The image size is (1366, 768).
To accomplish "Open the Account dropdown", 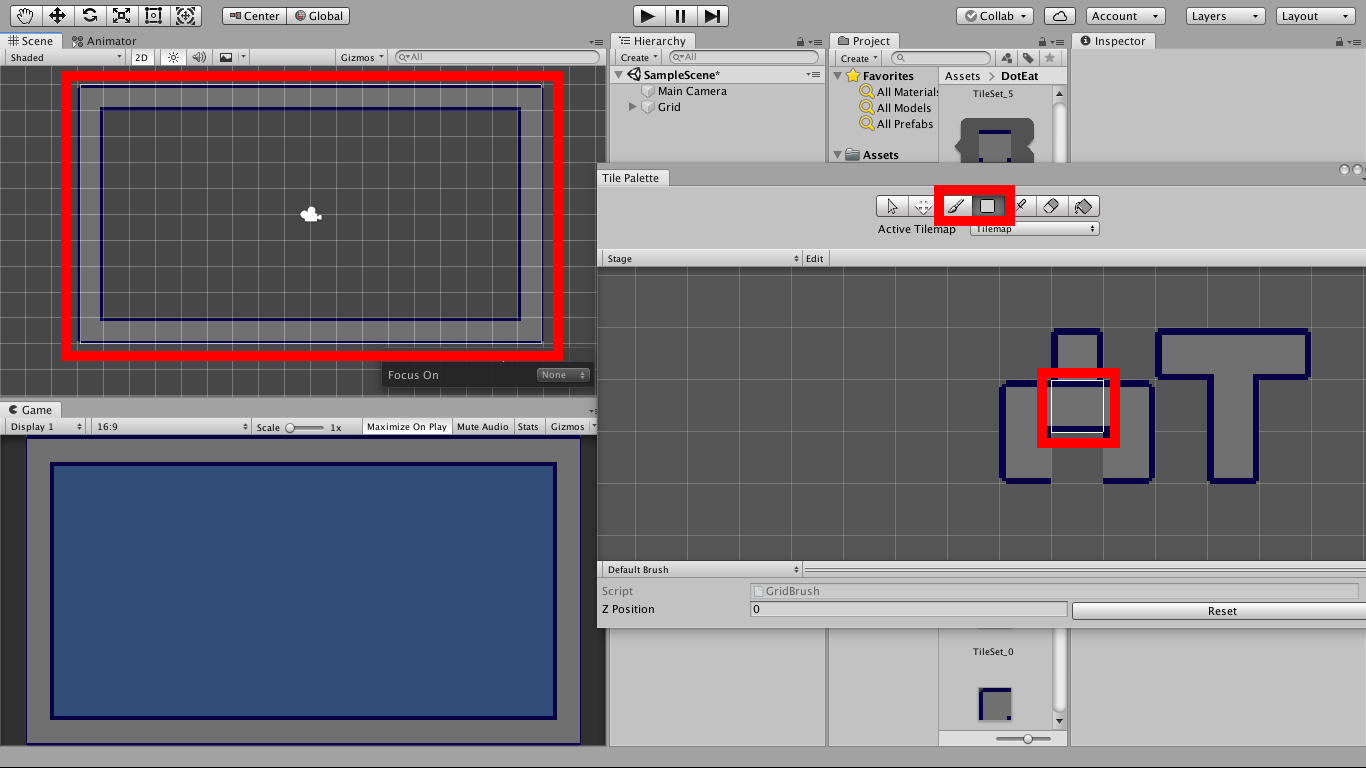I will [1124, 16].
